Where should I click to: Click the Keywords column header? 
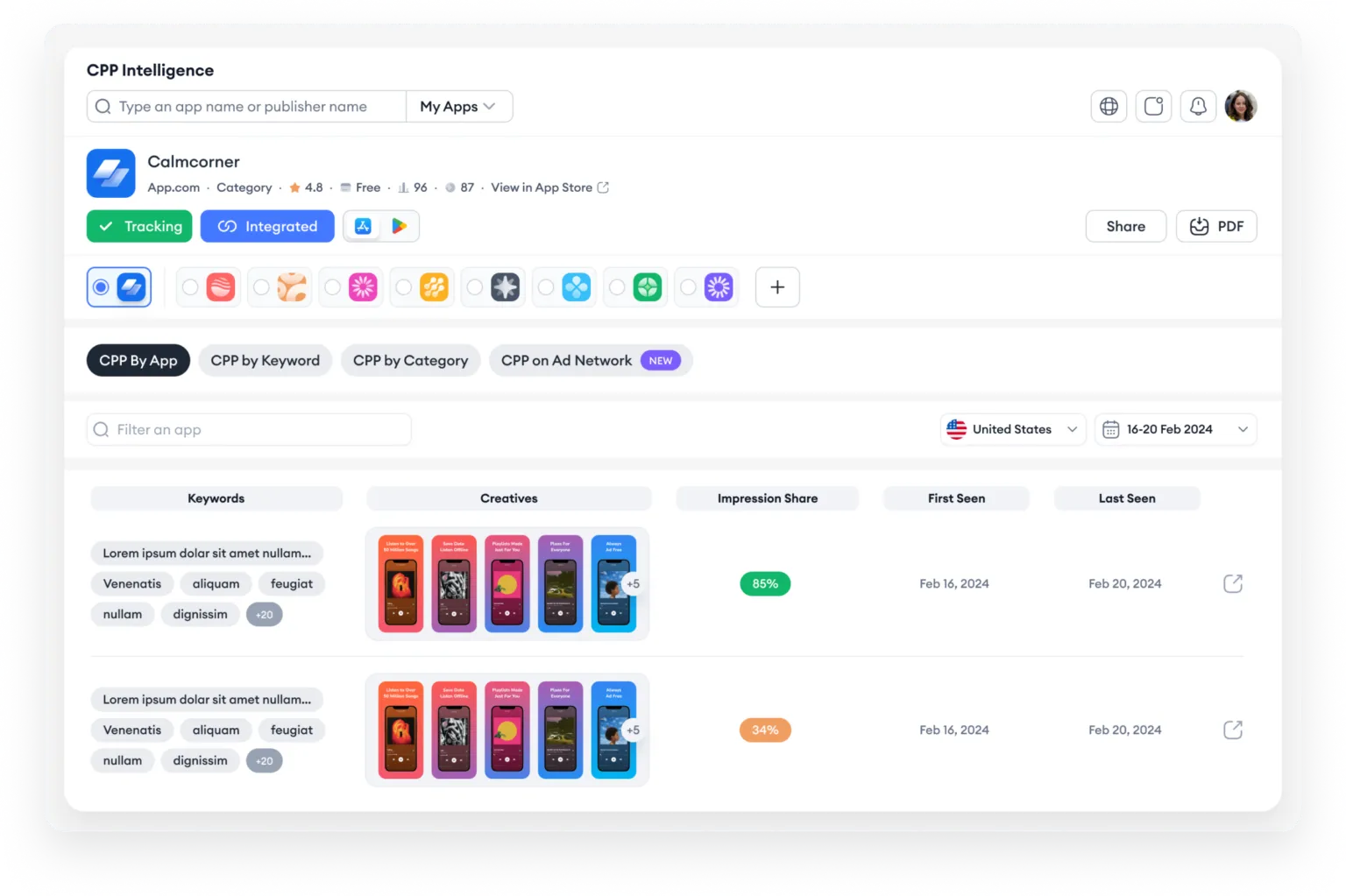216,498
